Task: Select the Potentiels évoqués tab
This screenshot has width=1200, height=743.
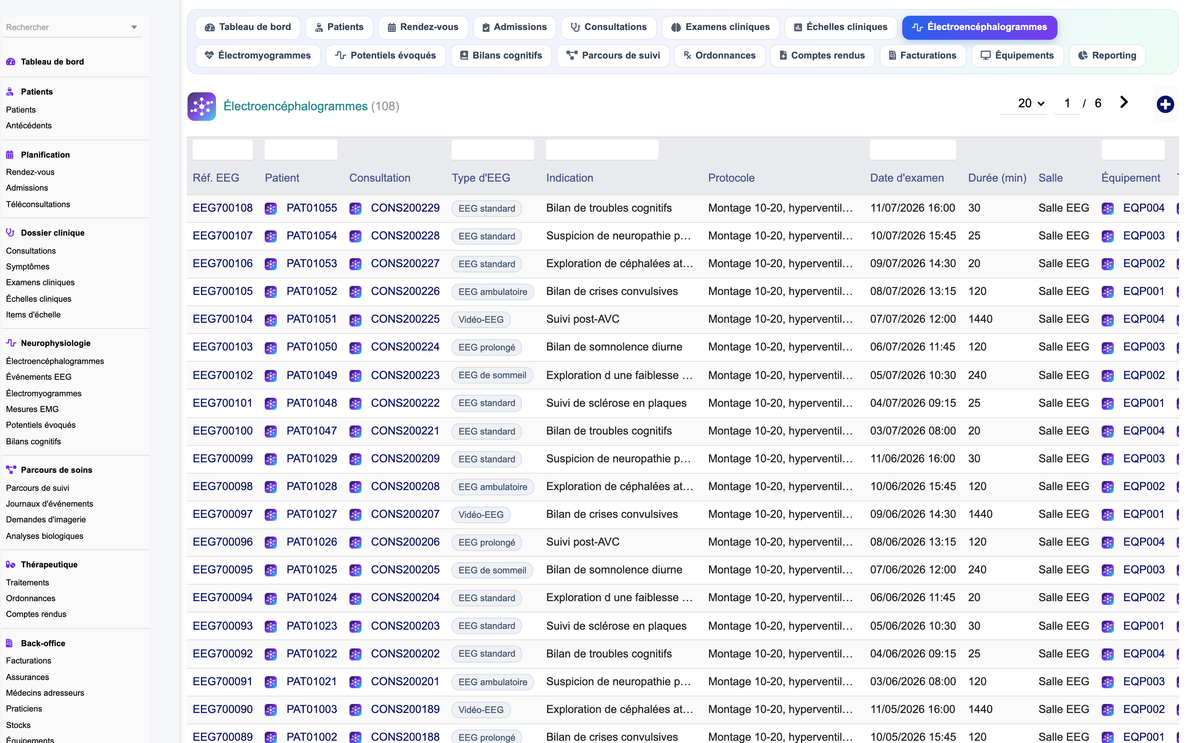Action: tap(385, 55)
